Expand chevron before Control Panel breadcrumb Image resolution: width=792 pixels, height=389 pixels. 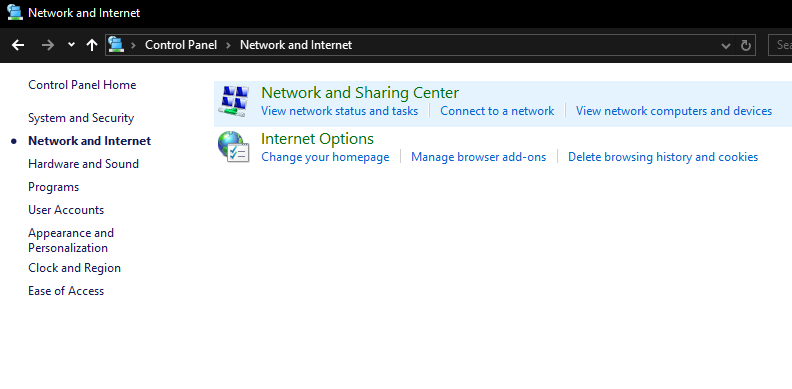click(x=134, y=45)
